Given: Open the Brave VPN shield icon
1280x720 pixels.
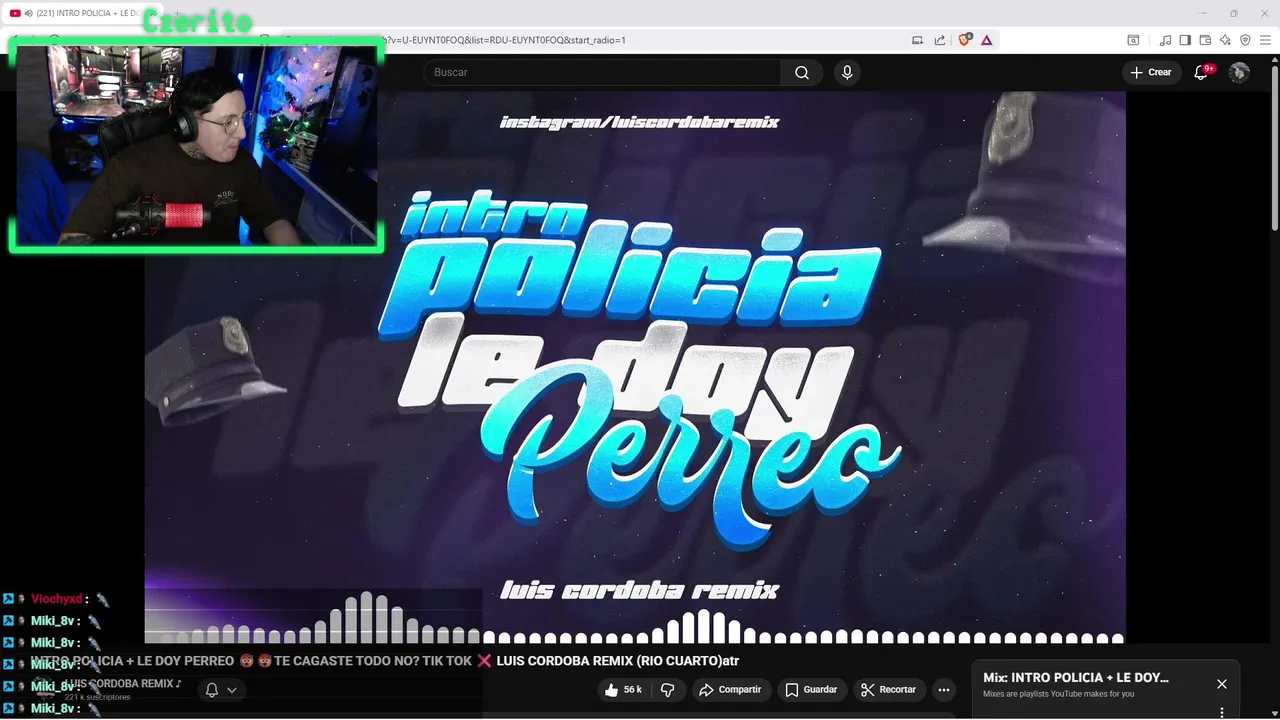Looking at the screenshot, I should point(1245,40).
